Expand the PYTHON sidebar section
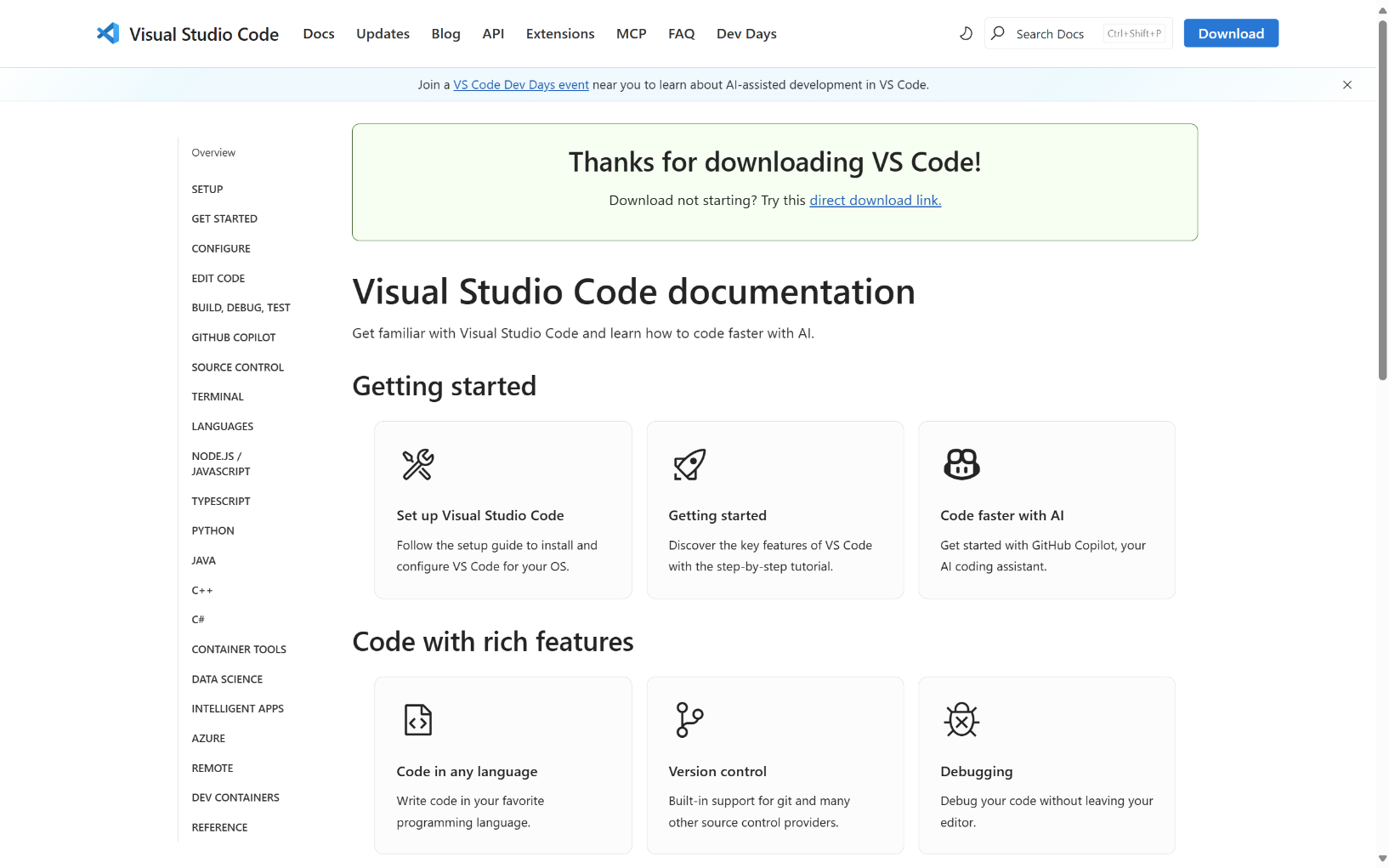This screenshot has width=1389, height=868. (213, 531)
